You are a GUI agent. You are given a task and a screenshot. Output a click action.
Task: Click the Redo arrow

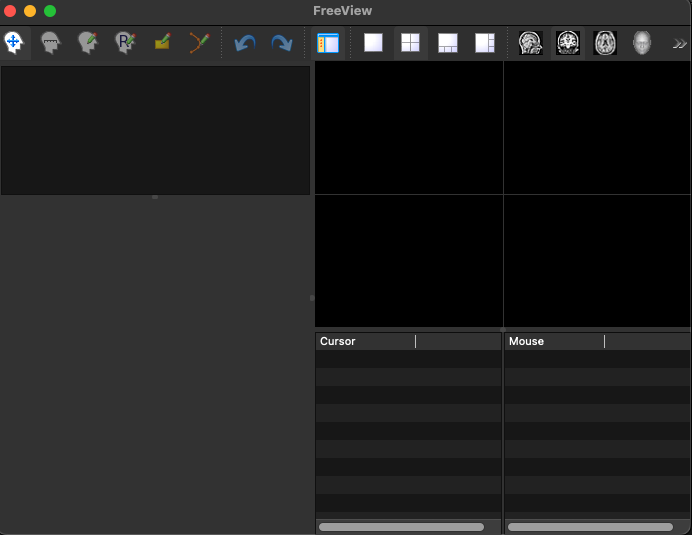pos(282,43)
